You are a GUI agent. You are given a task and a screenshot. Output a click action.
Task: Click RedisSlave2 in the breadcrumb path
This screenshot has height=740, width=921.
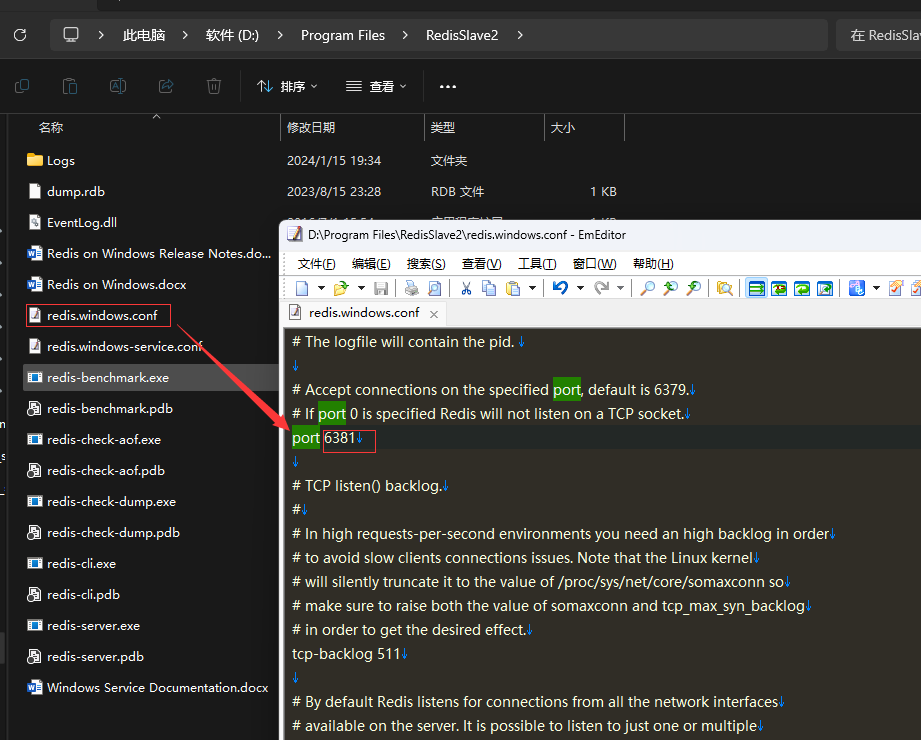click(462, 35)
